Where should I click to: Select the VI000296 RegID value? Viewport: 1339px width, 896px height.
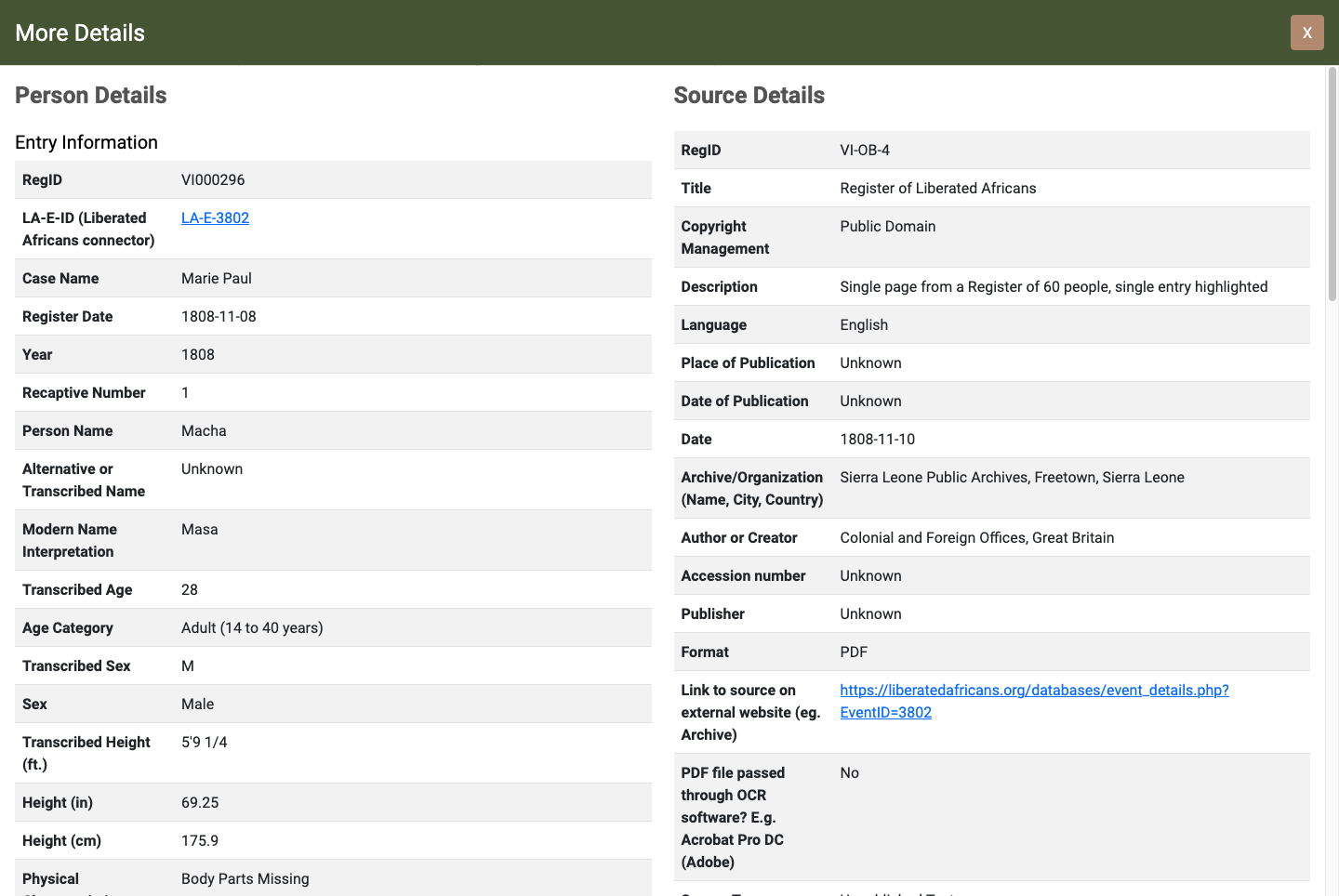click(x=213, y=179)
